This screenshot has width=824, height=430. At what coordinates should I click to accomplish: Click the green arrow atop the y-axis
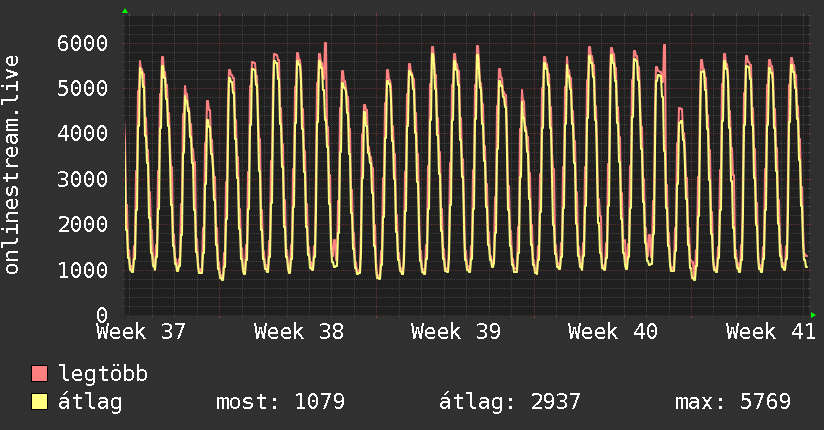[125, 11]
